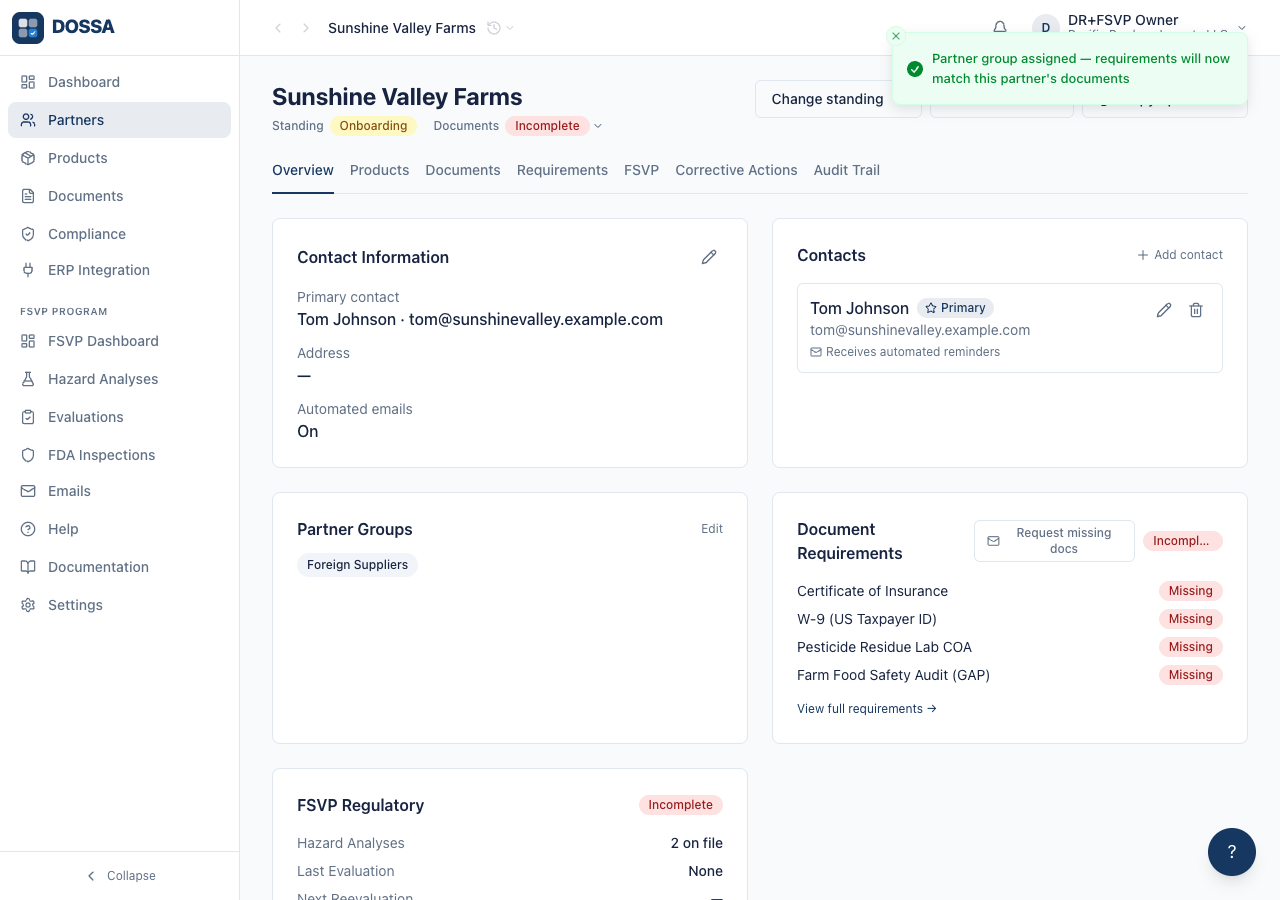Open the Audit Trail tab
Viewport: 1280px width, 900px height.
tap(847, 170)
